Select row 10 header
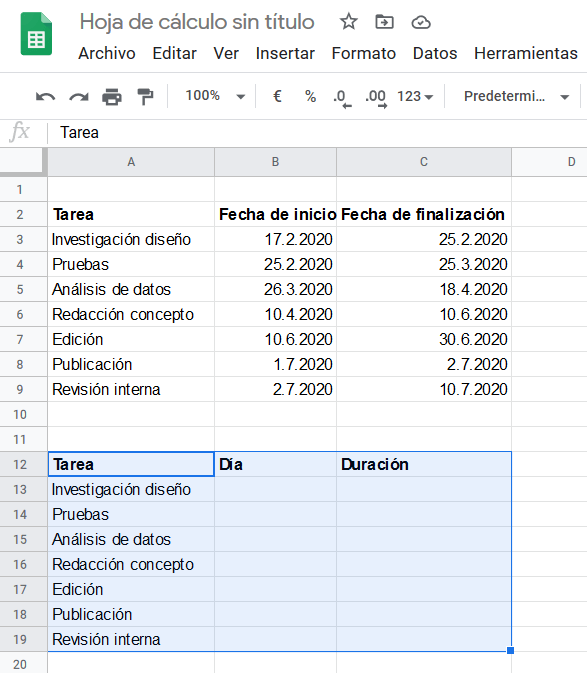 coord(24,414)
